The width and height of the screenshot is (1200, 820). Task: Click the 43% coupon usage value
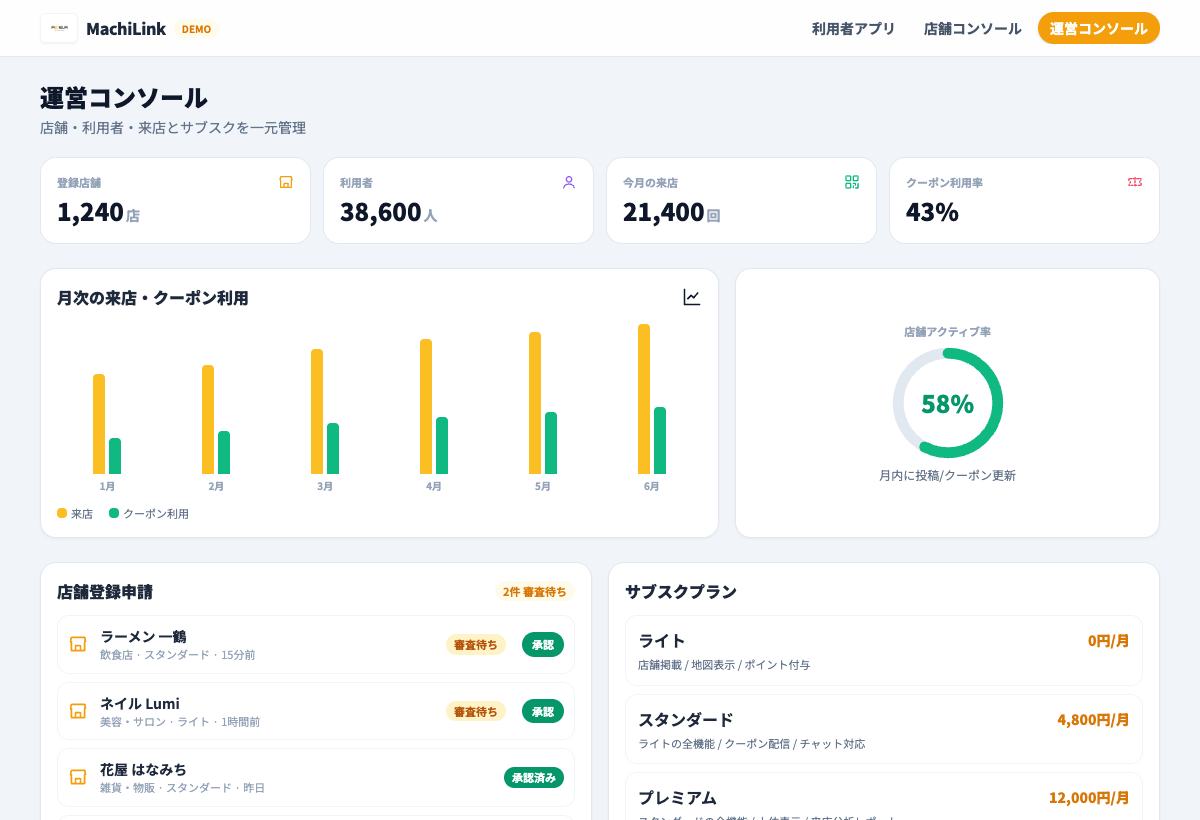coord(932,211)
